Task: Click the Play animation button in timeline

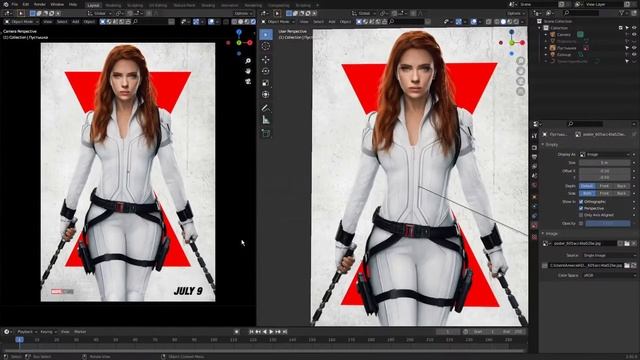Action: point(271,332)
